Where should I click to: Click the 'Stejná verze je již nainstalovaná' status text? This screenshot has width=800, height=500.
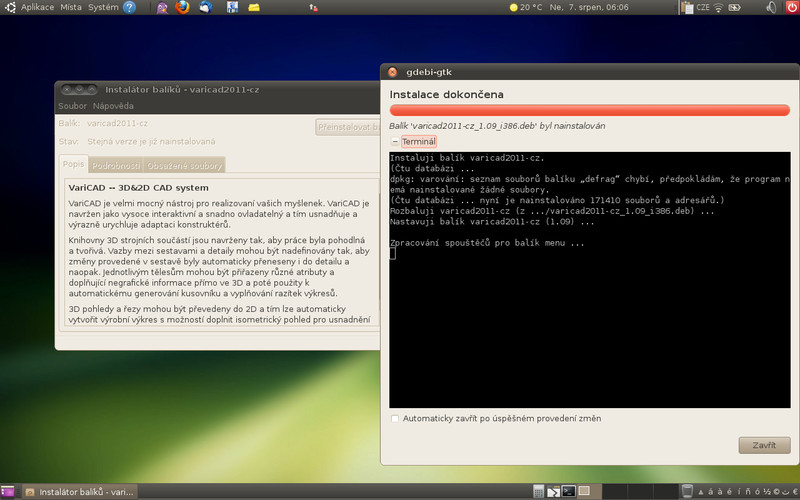[x=151, y=141]
